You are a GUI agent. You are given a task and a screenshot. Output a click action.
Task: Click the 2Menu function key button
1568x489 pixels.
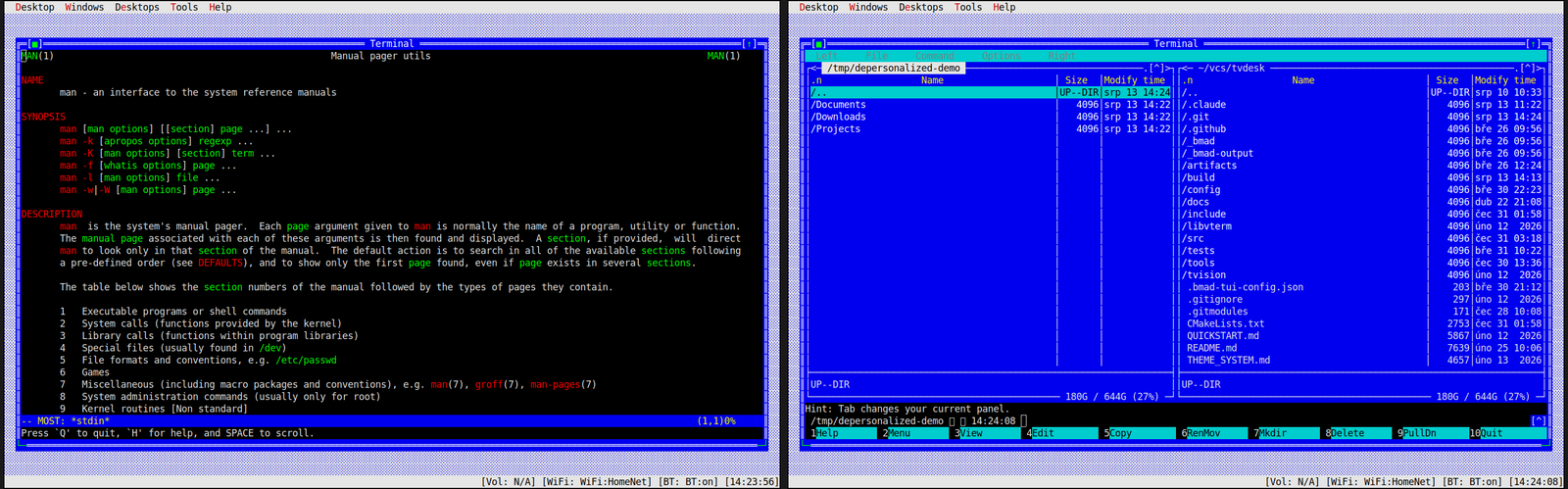click(917, 433)
